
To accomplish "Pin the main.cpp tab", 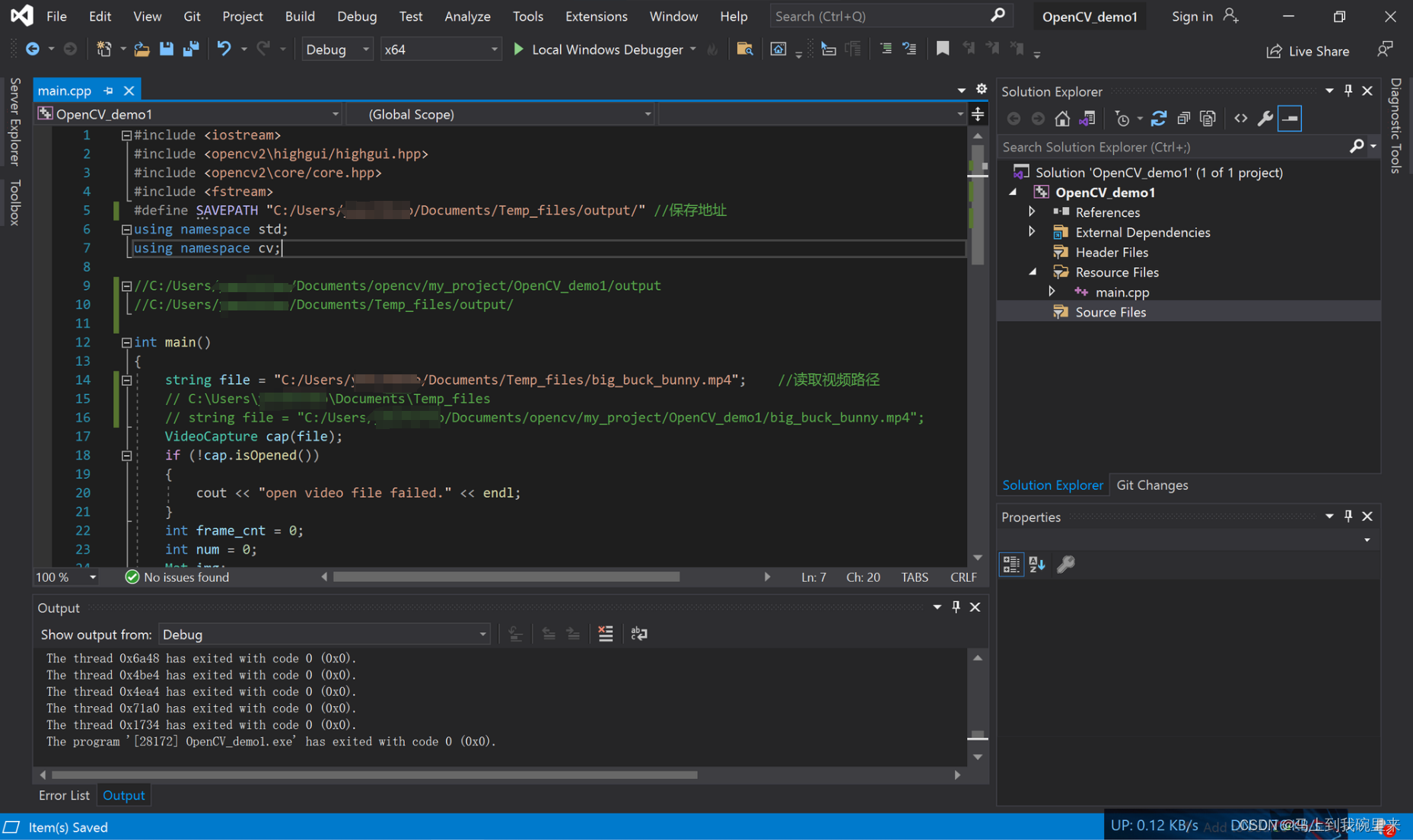I will pyautogui.click(x=108, y=91).
